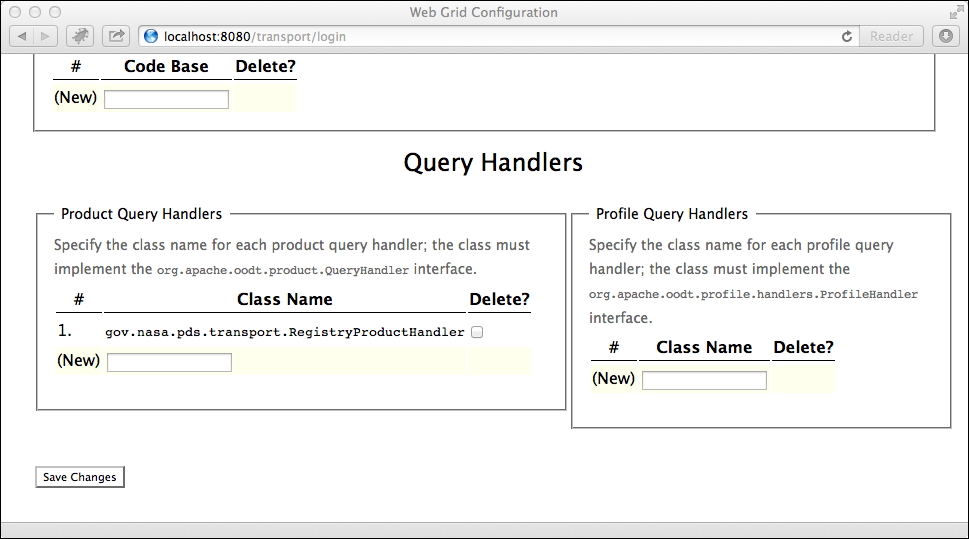Image resolution: width=969 pixels, height=539 pixels.
Task: Show downloads using the download arrow icon
Action: pos(945,36)
